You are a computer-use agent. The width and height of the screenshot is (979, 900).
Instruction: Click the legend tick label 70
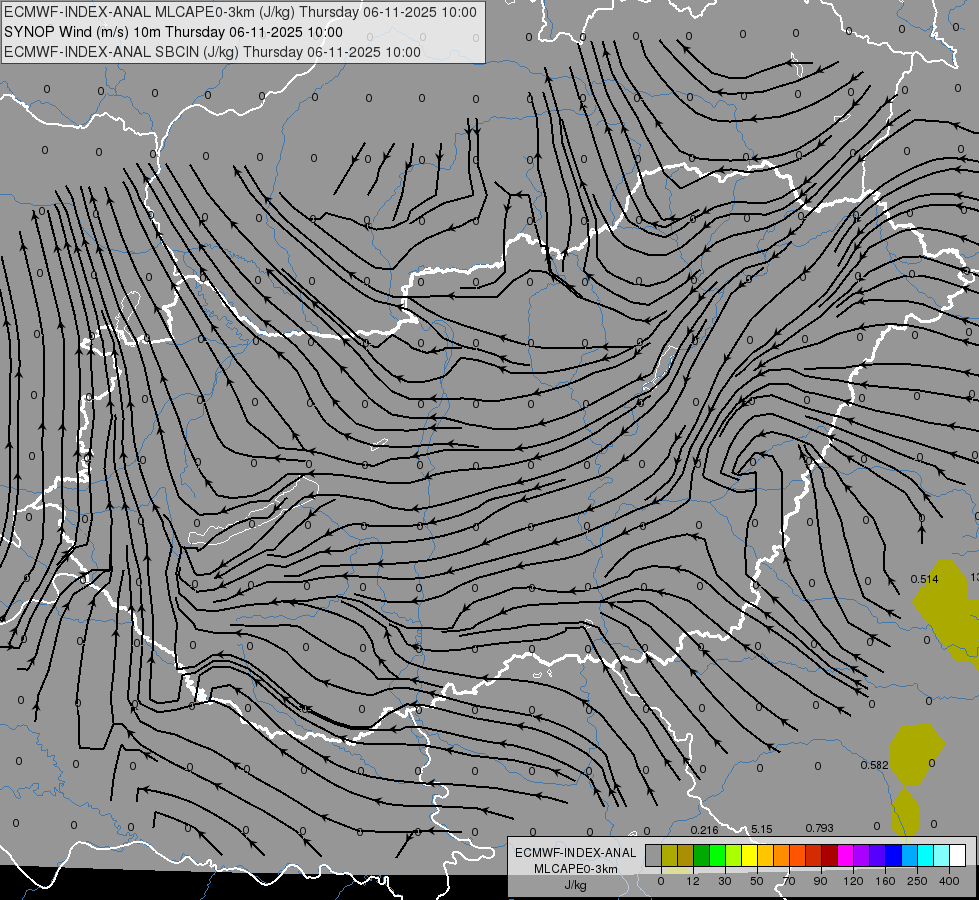pos(789,881)
